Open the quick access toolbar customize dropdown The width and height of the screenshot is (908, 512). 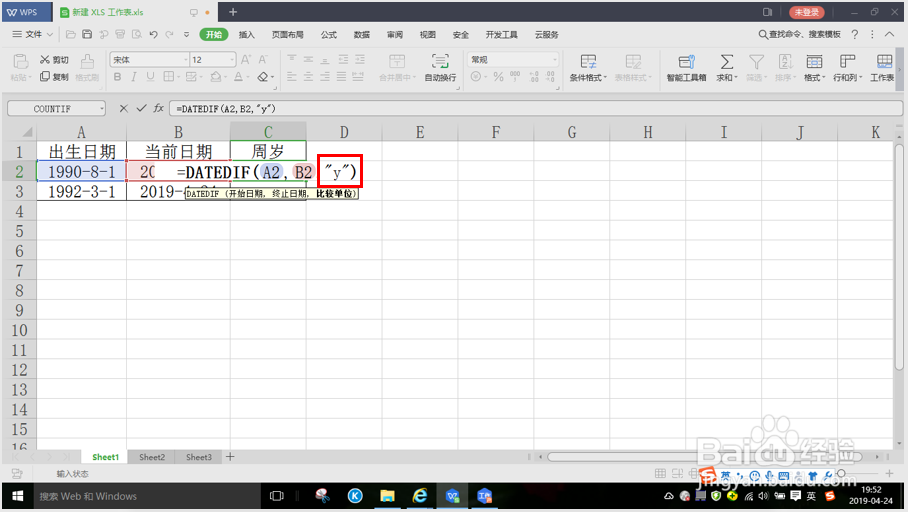tap(186, 35)
